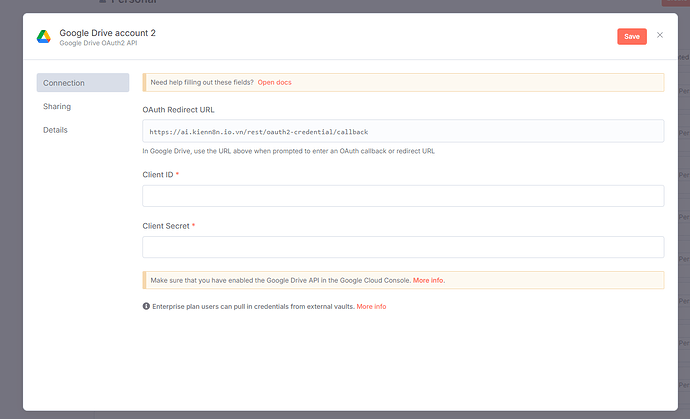Image resolution: width=690 pixels, height=419 pixels.
Task: Open More info about Google Drive API
Action: [428, 280]
